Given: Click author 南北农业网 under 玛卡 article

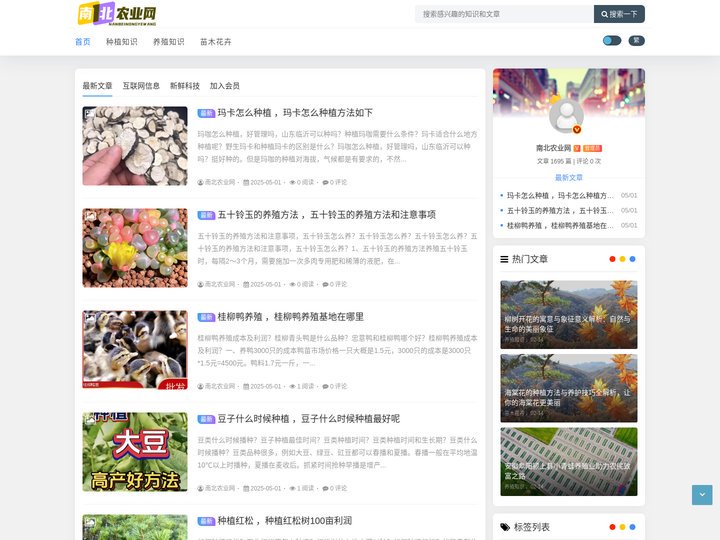Looking at the screenshot, I should [216, 182].
